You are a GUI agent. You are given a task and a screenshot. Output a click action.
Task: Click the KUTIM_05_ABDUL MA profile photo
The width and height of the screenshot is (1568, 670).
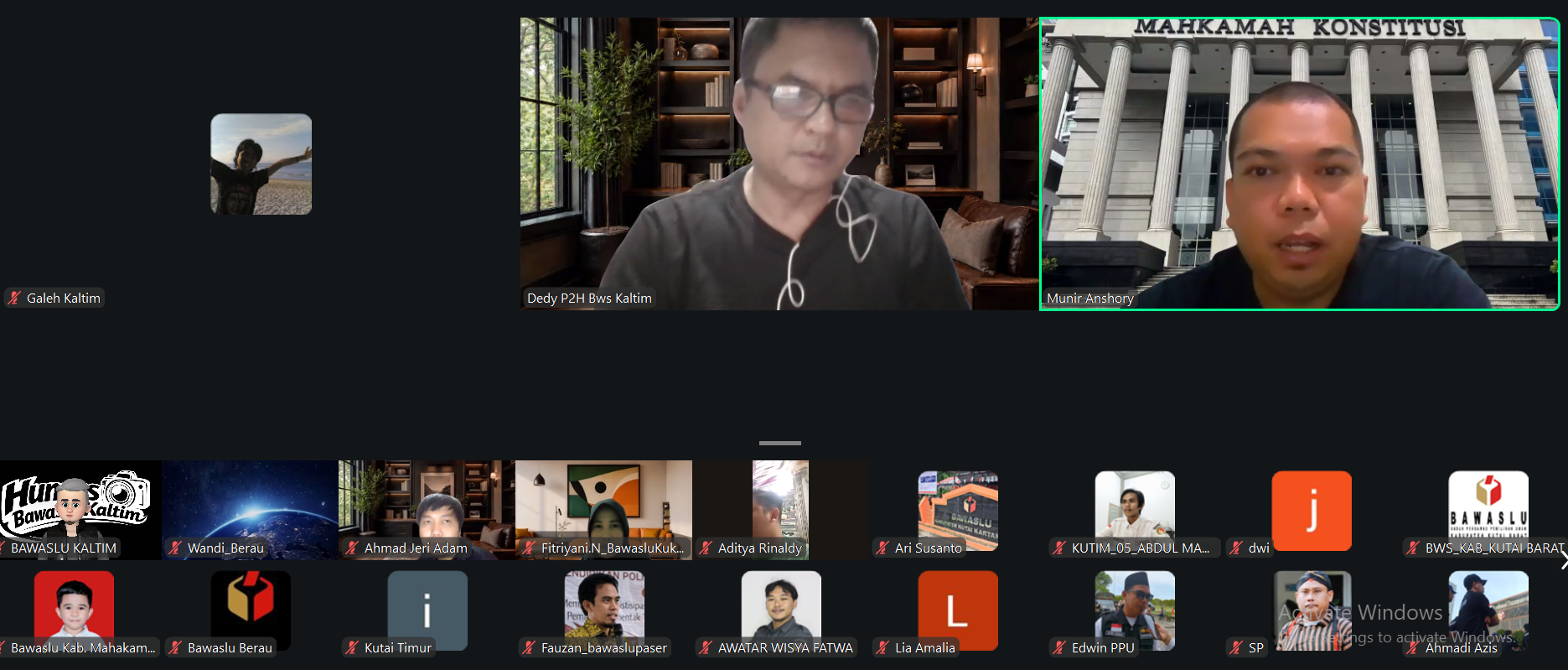(x=1135, y=511)
